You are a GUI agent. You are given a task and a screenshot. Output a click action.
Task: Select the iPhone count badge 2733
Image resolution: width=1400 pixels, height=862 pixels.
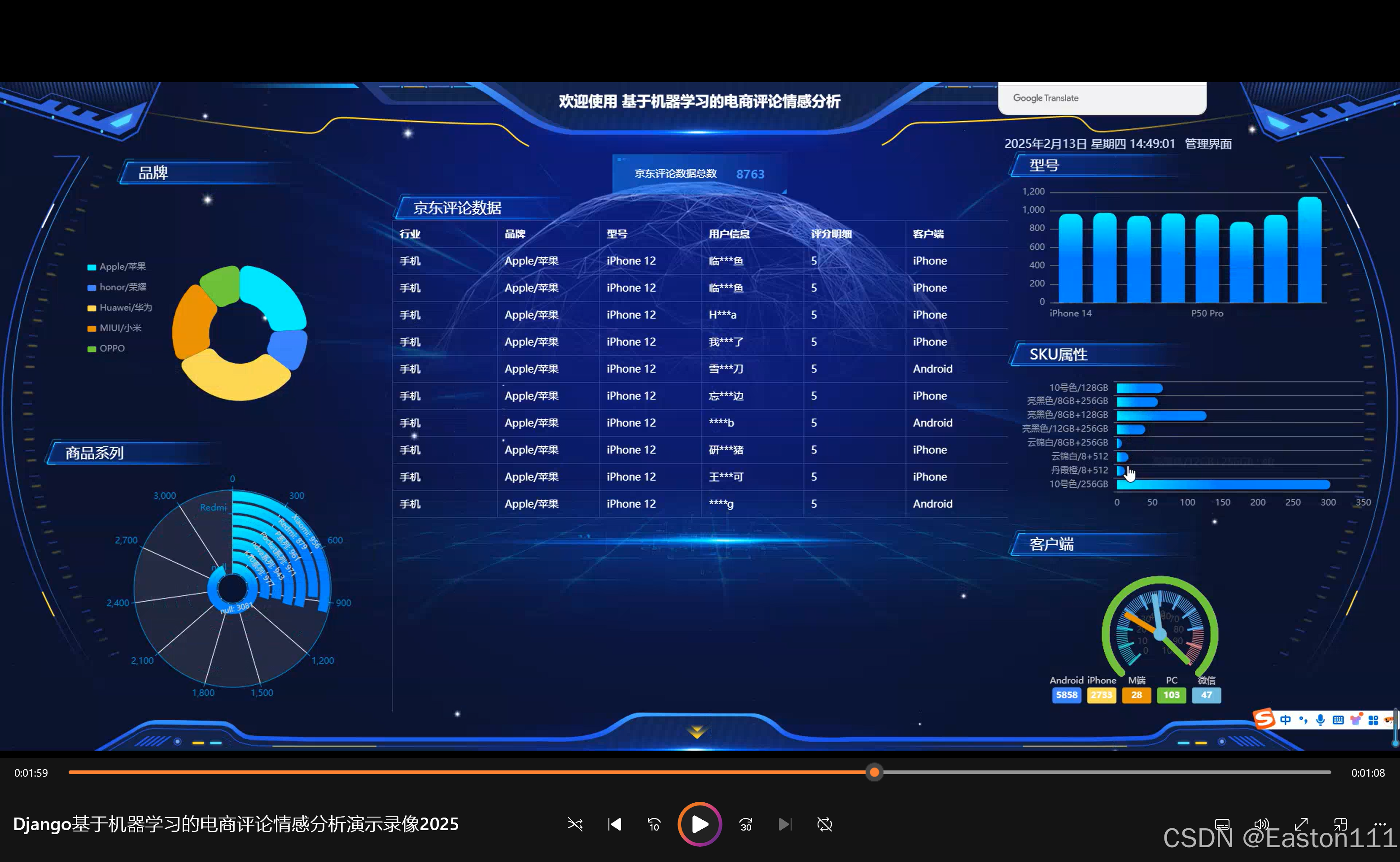1102,695
